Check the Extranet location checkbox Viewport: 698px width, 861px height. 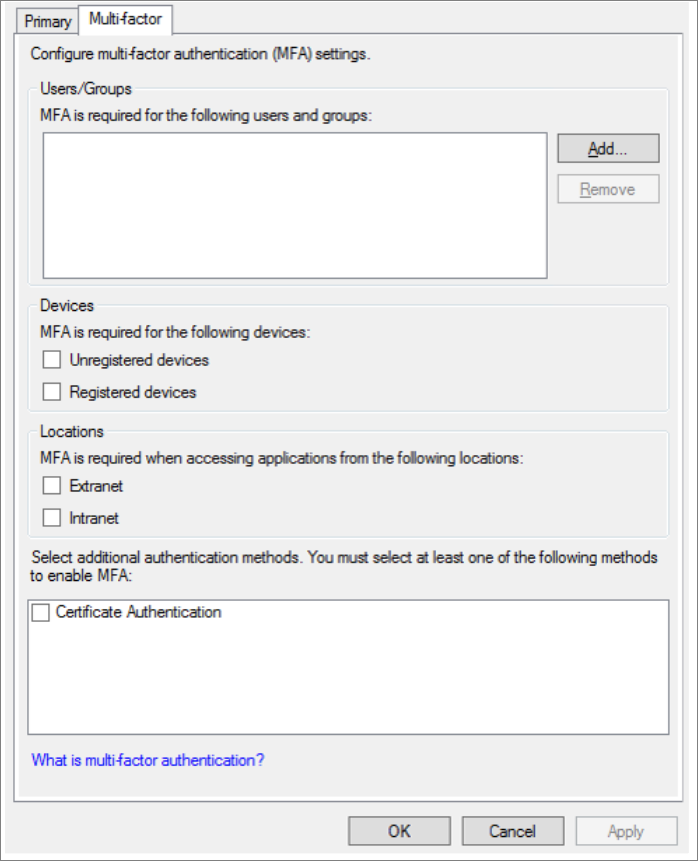pos(51,486)
